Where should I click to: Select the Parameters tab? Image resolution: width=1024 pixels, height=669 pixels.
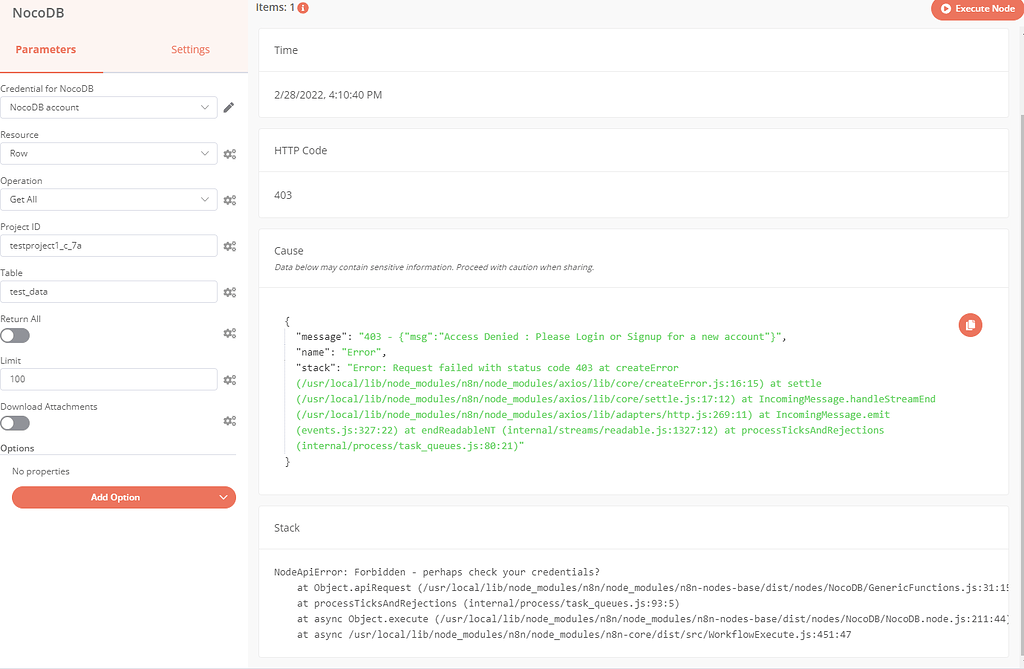tap(46, 50)
